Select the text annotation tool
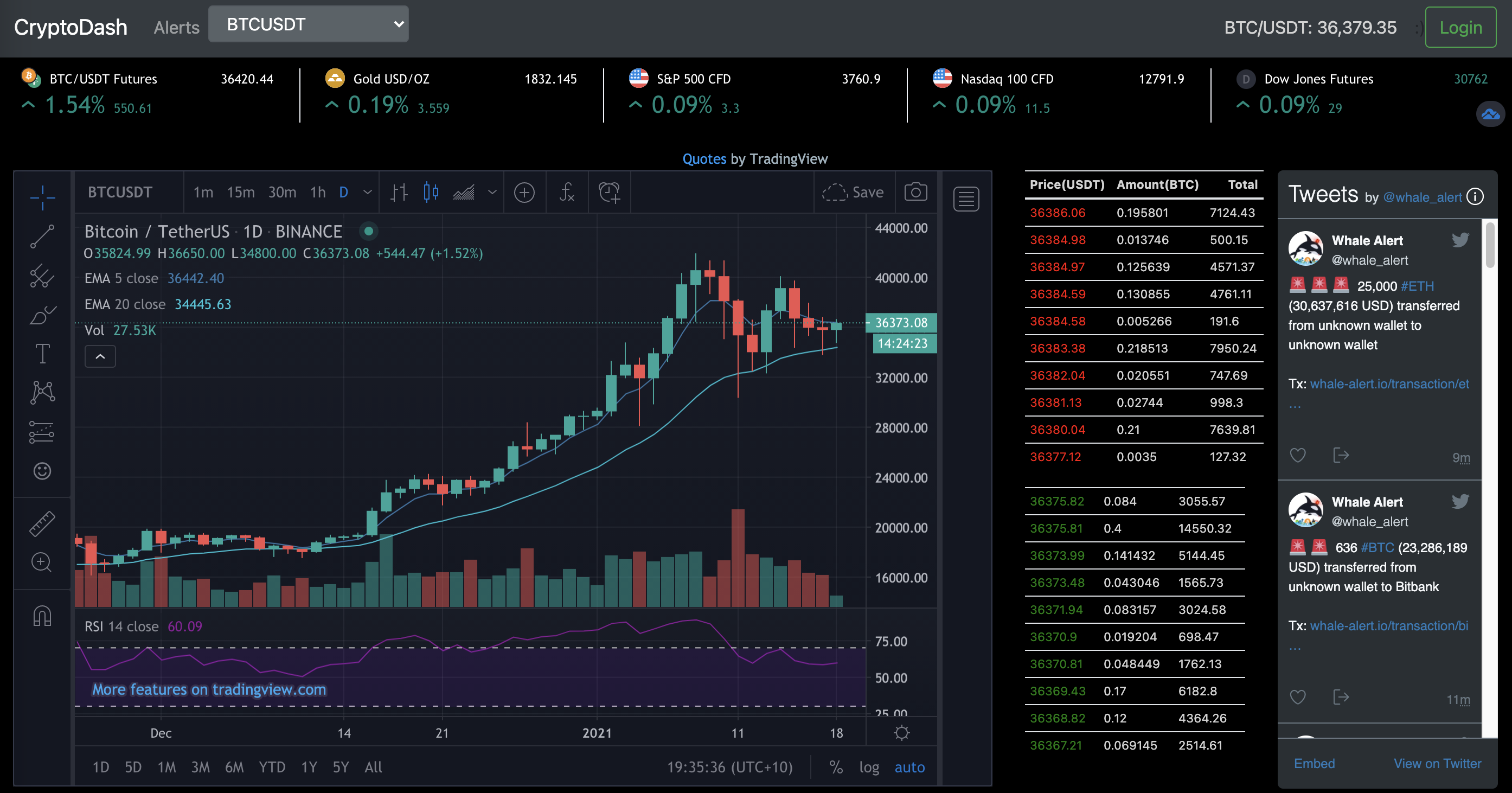 tap(42, 354)
